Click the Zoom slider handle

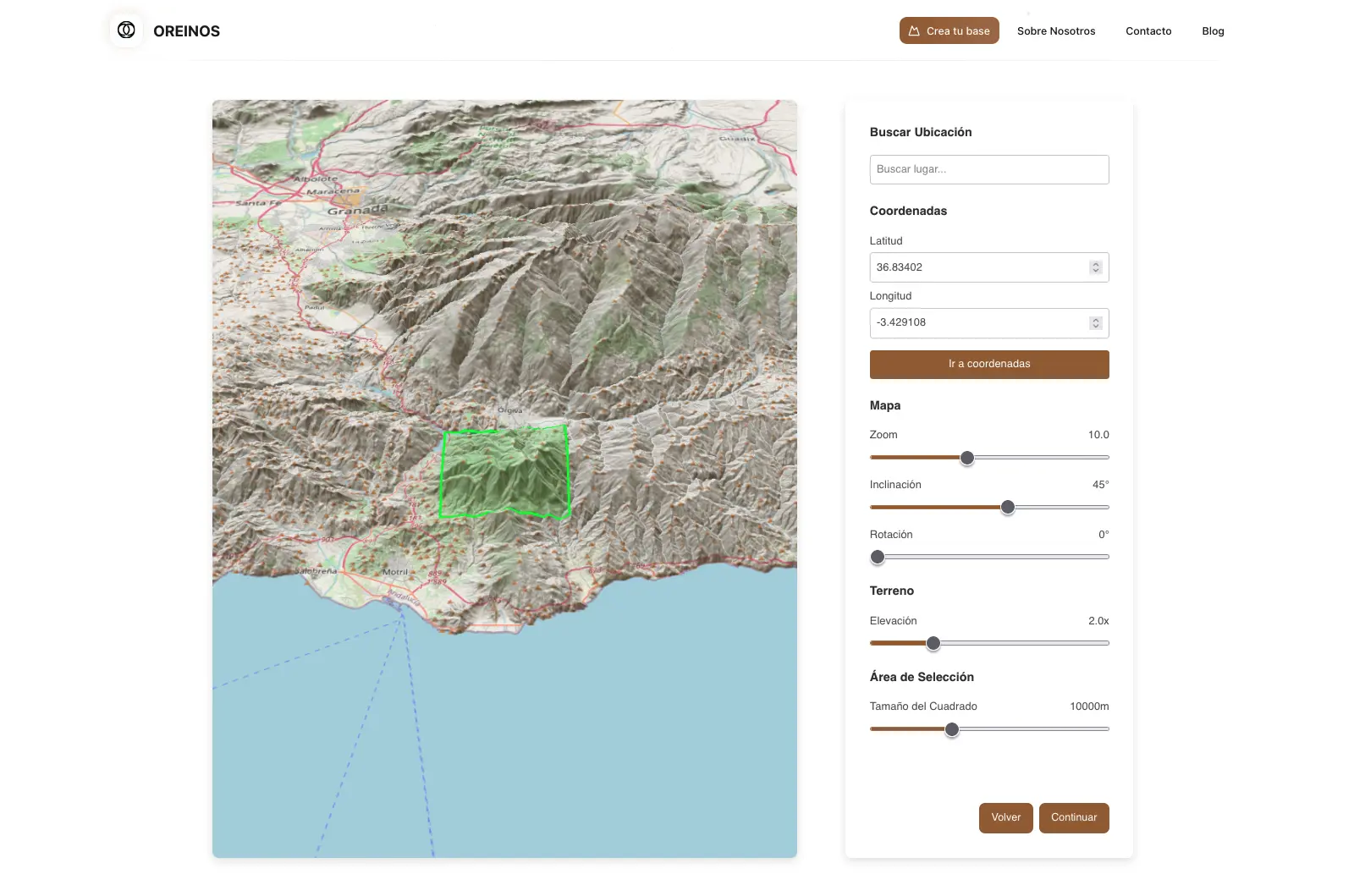coord(966,458)
